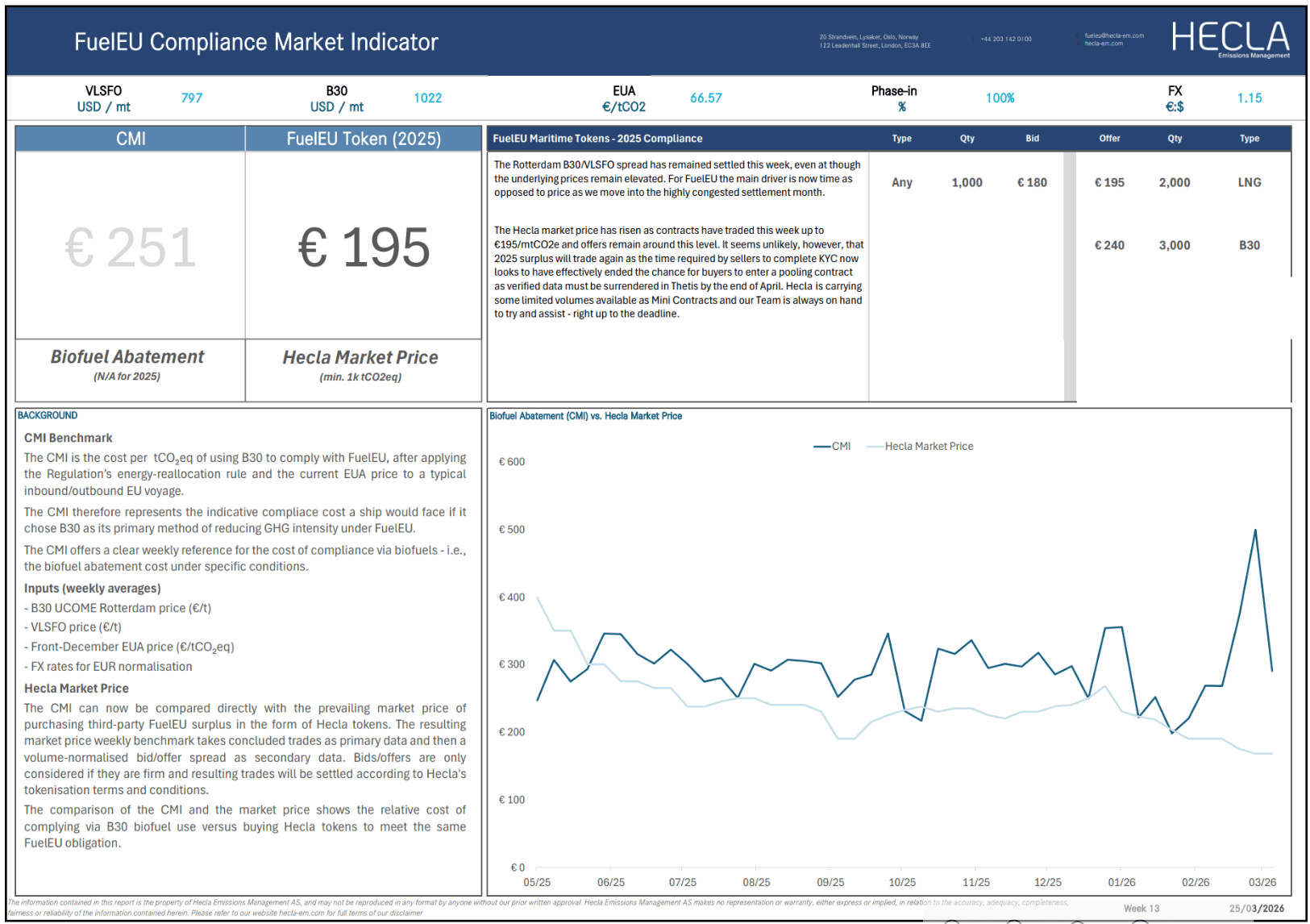Select the FuelEU Compliance Market Indicator title

(256, 42)
